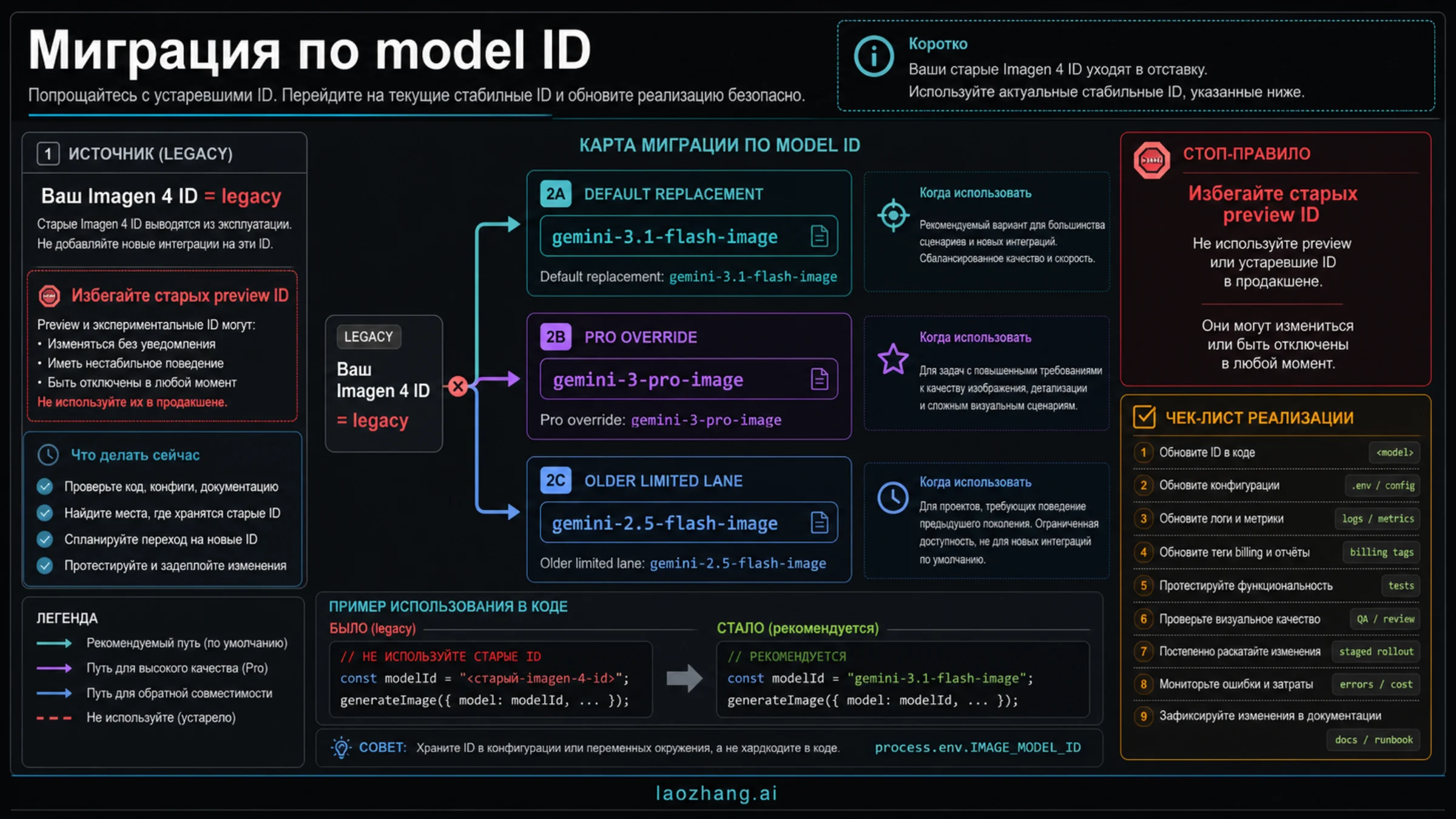Click the stop-sign icon next to СТОП-ПРАВИЛО
The width and height of the screenshot is (1456, 819).
pyautogui.click(x=1151, y=160)
